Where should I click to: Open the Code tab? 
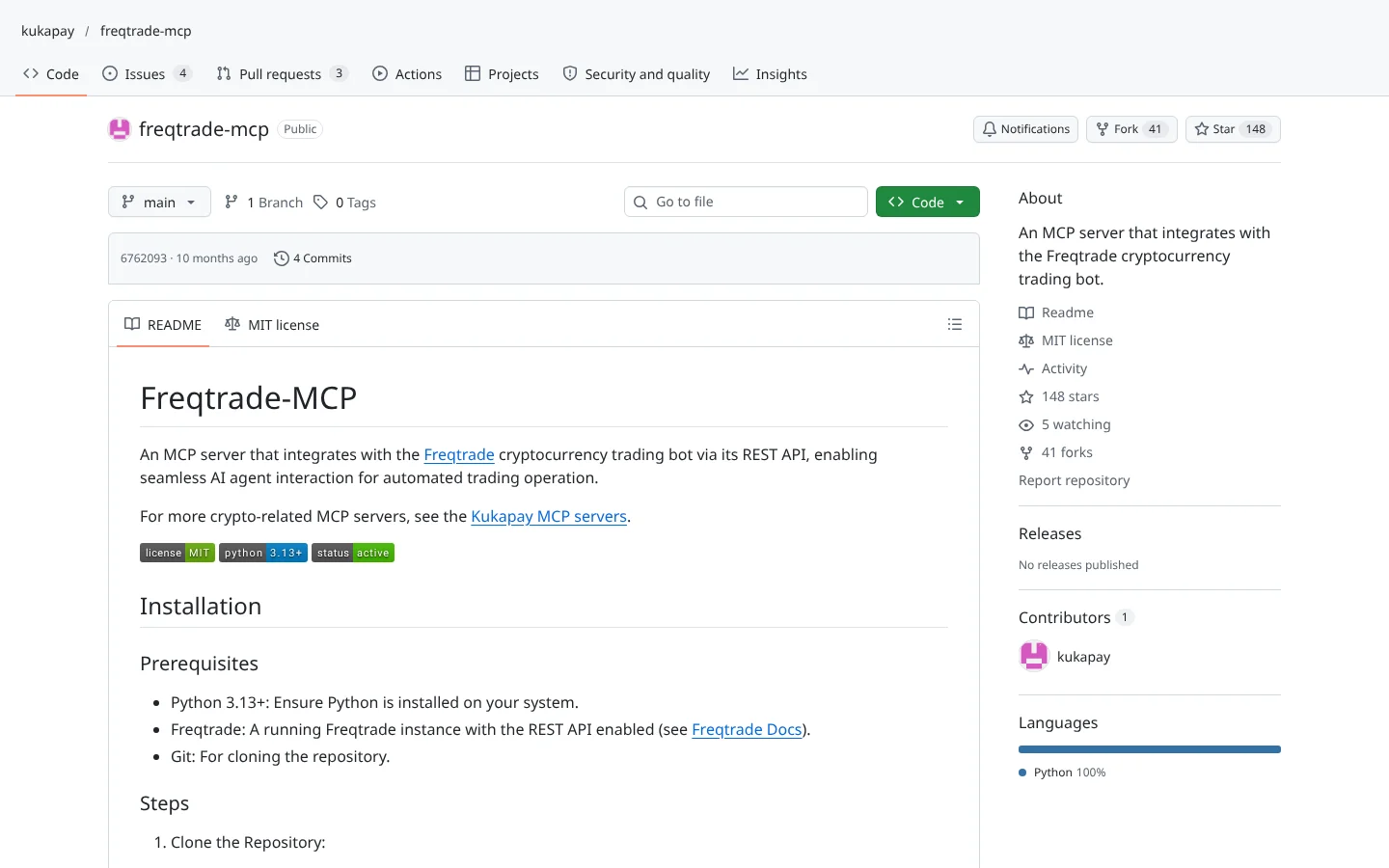click(x=51, y=74)
